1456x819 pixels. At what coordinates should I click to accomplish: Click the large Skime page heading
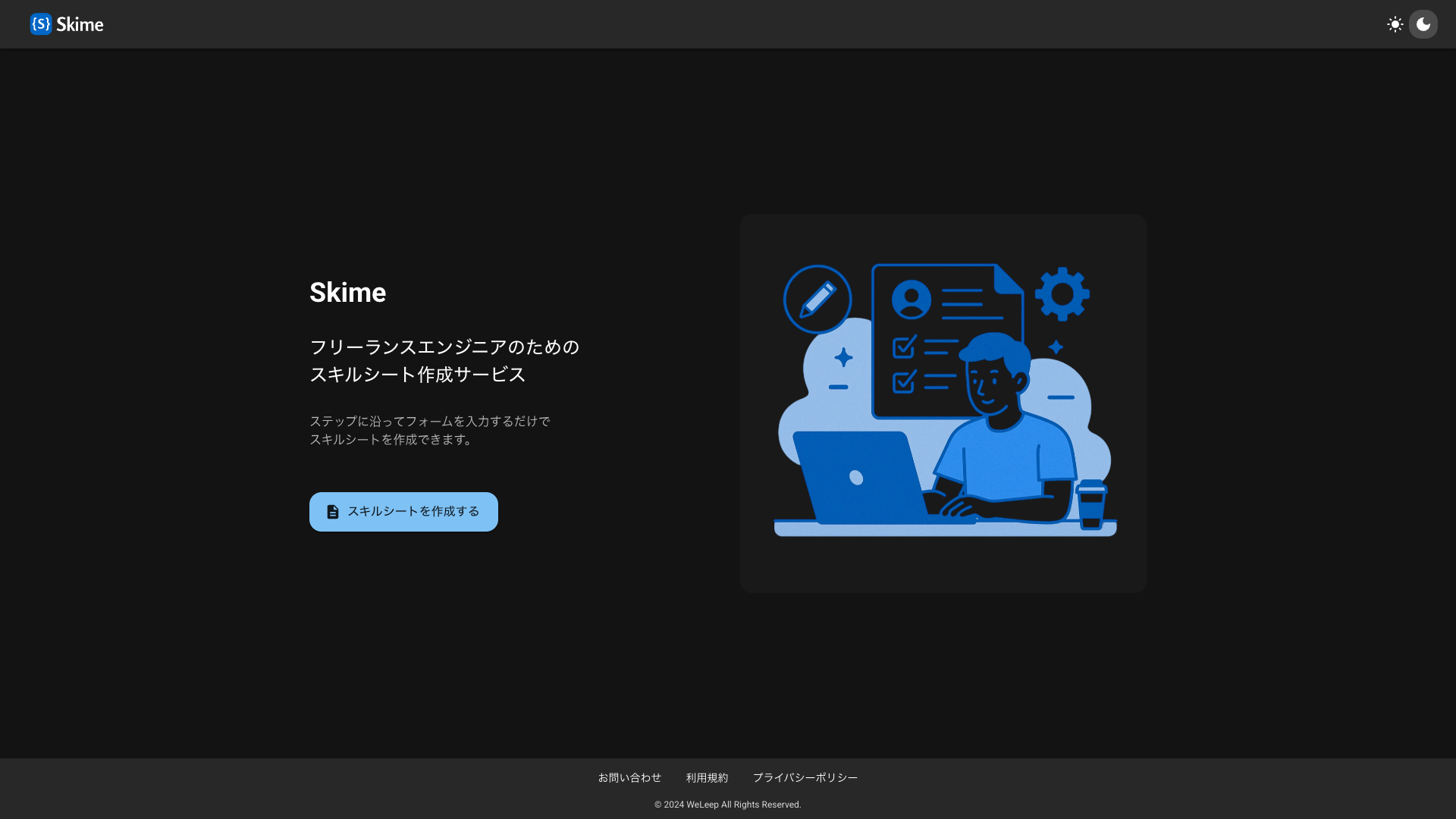(347, 293)
